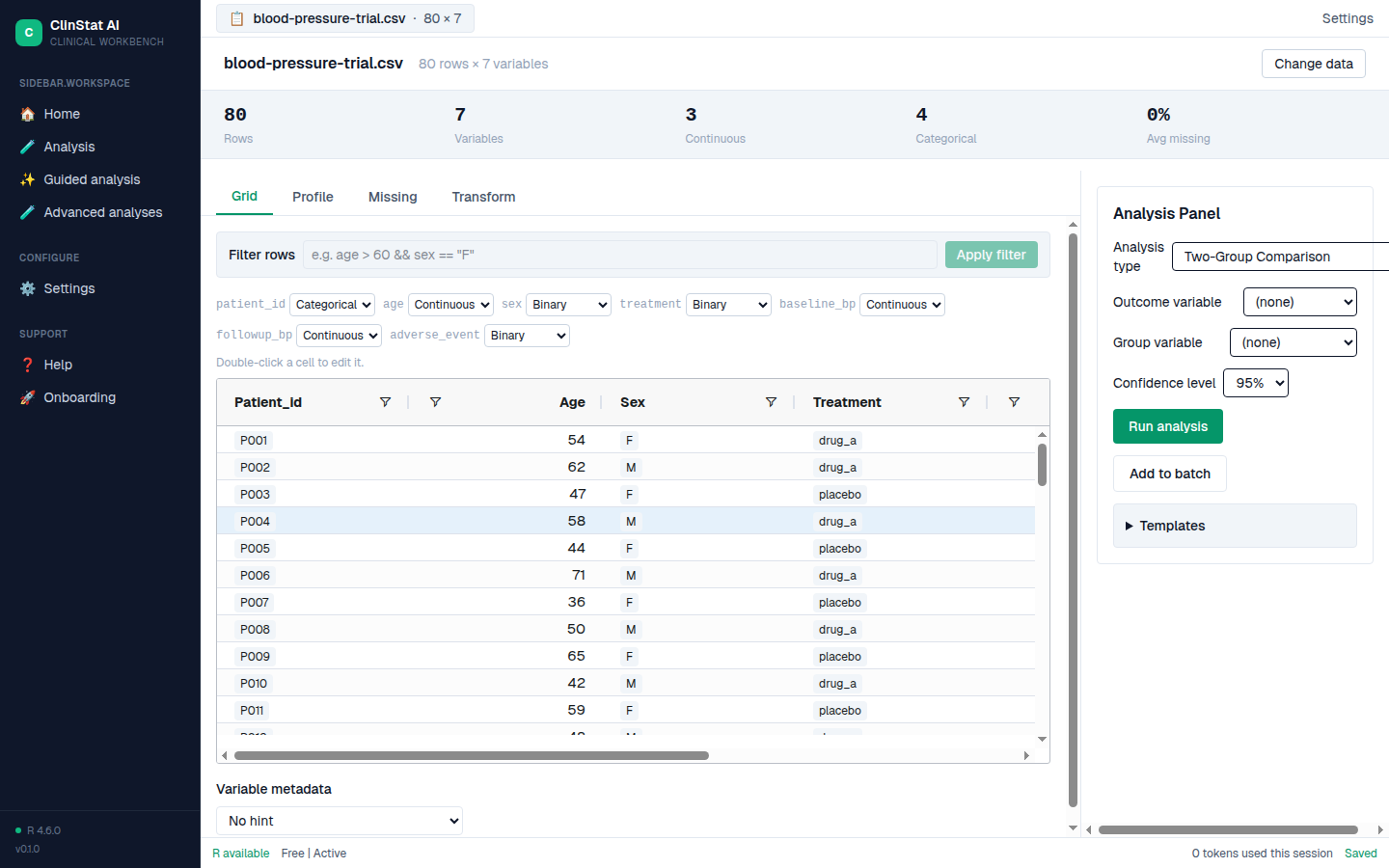Viewport: 1389px width, 868px height.
Task: Switch to the Missing tab
Action: click(393, 197)
